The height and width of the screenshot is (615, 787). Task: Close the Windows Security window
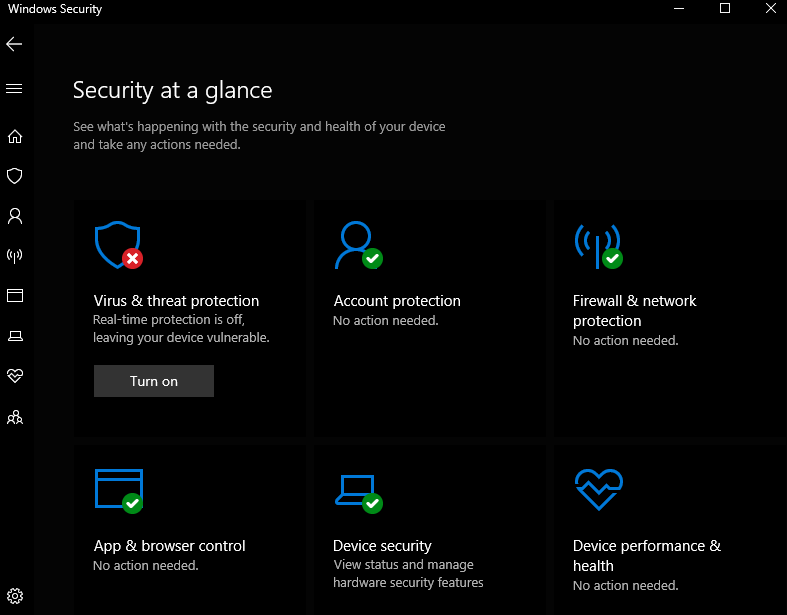pos(771,9)
